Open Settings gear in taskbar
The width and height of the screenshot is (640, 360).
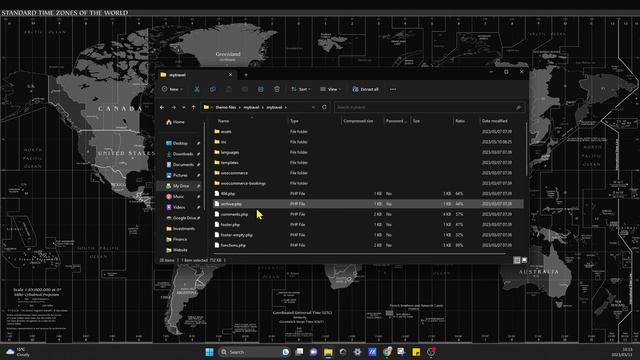[x=357, y=352]
